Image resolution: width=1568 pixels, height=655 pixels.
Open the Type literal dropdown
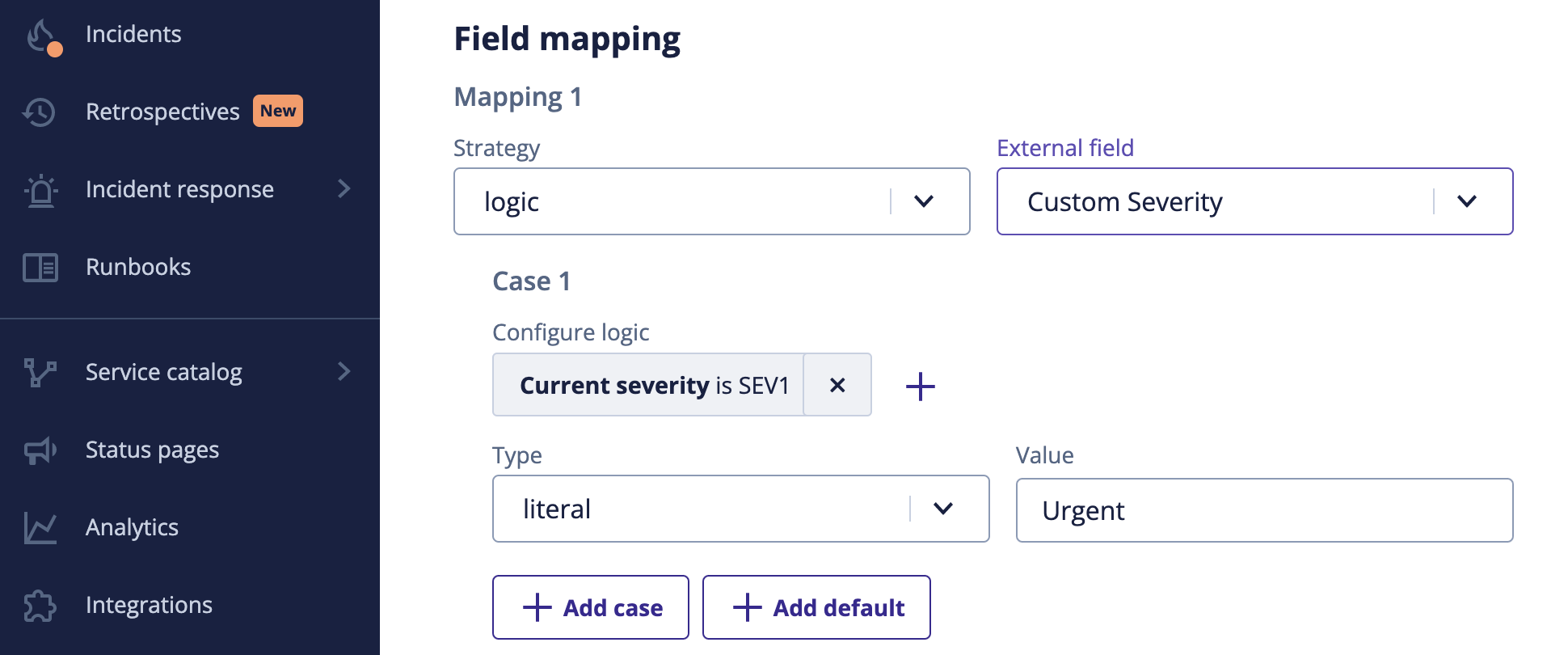click(740, 509)
